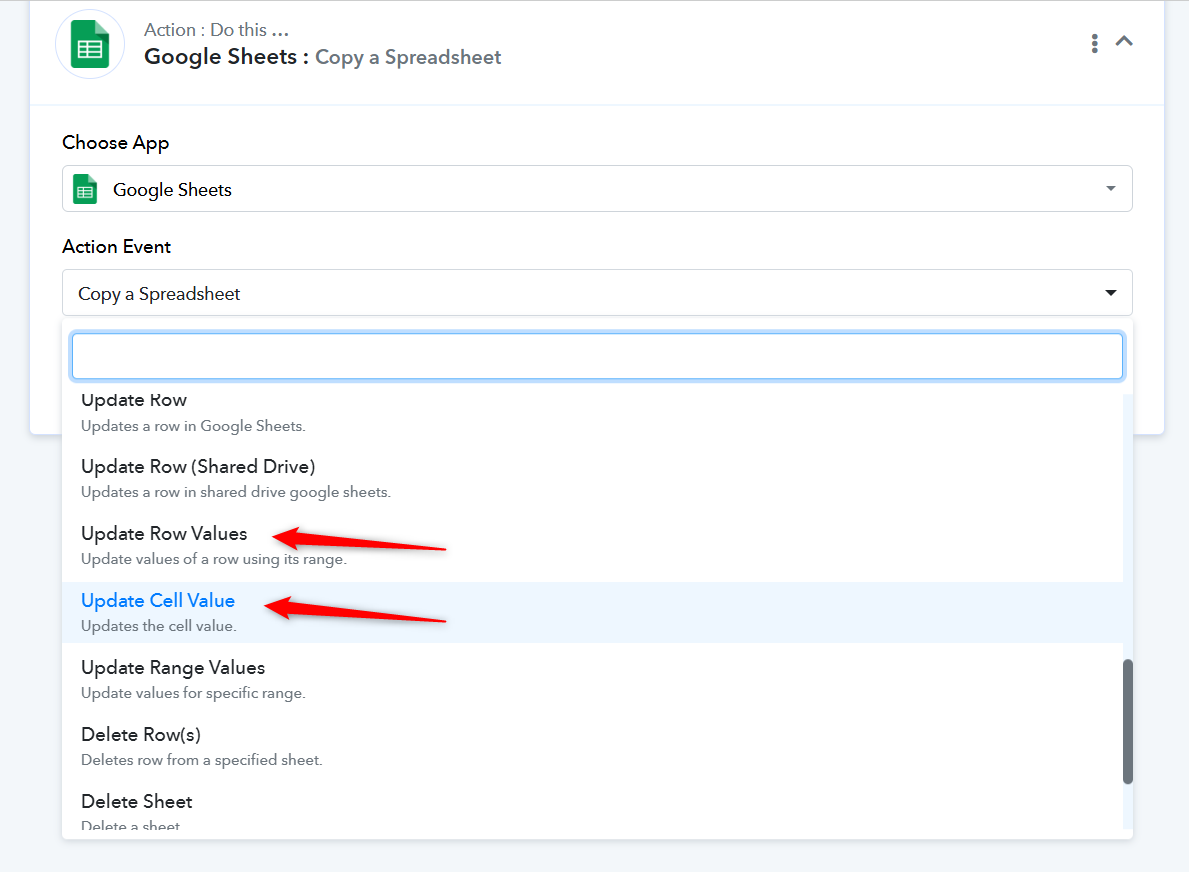Choose Update Row Values action event

click(x=592, y=545)
